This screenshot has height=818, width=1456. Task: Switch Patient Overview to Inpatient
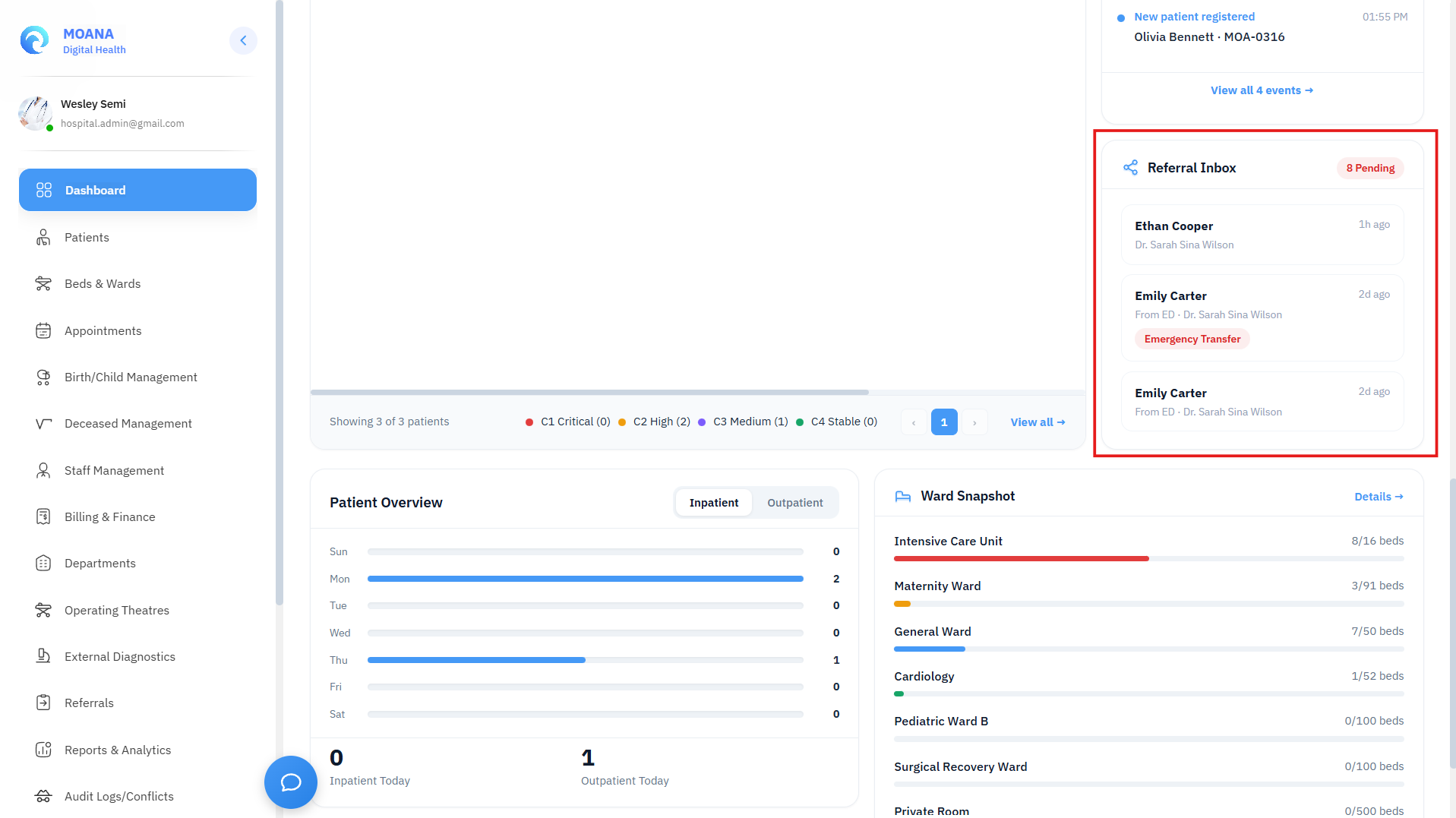713,503
